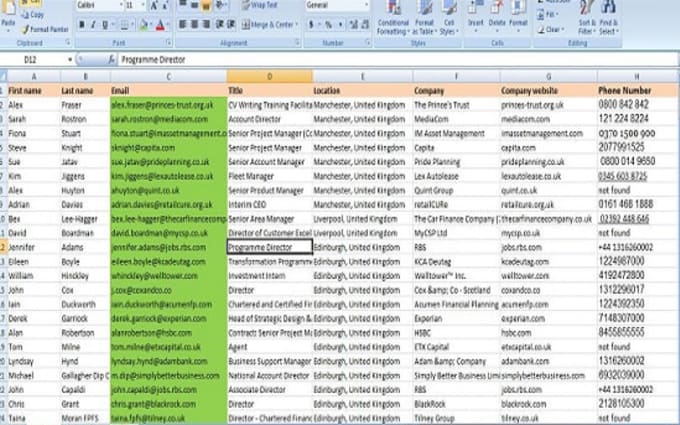Select the blackrock.com website cell
Image resolution: width=680 pixels, height=425 pixels.
tap(548, 404)
